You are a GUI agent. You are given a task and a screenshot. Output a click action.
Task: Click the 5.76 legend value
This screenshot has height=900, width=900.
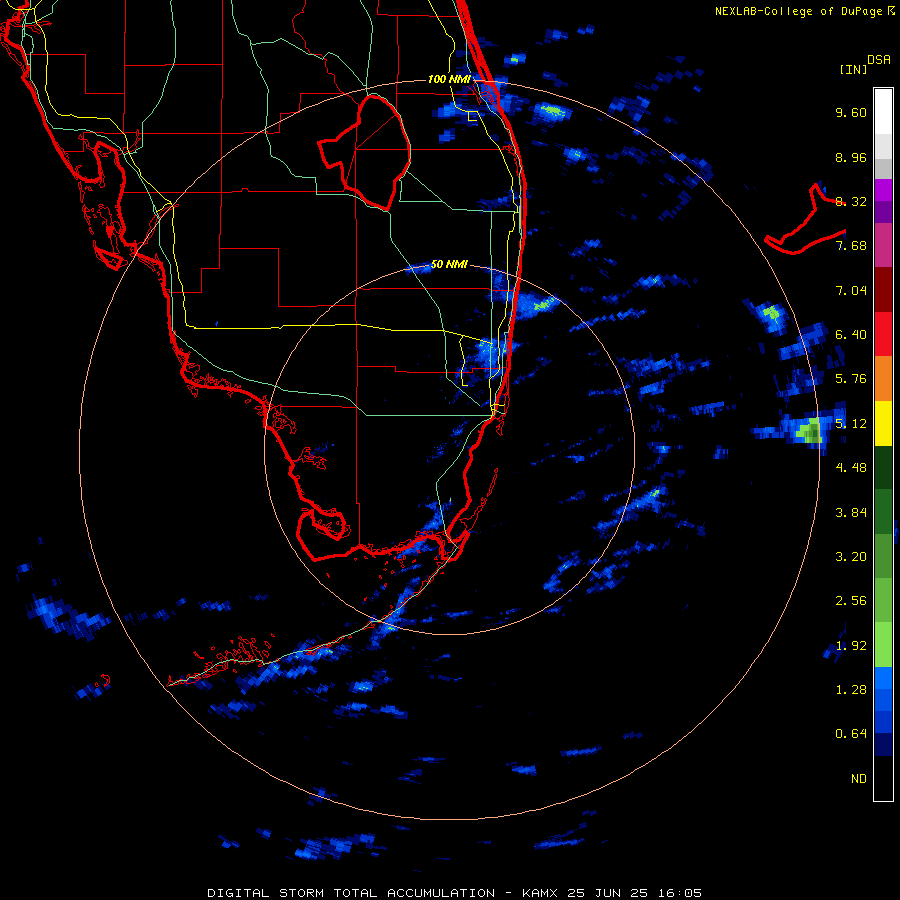point(851,379)
